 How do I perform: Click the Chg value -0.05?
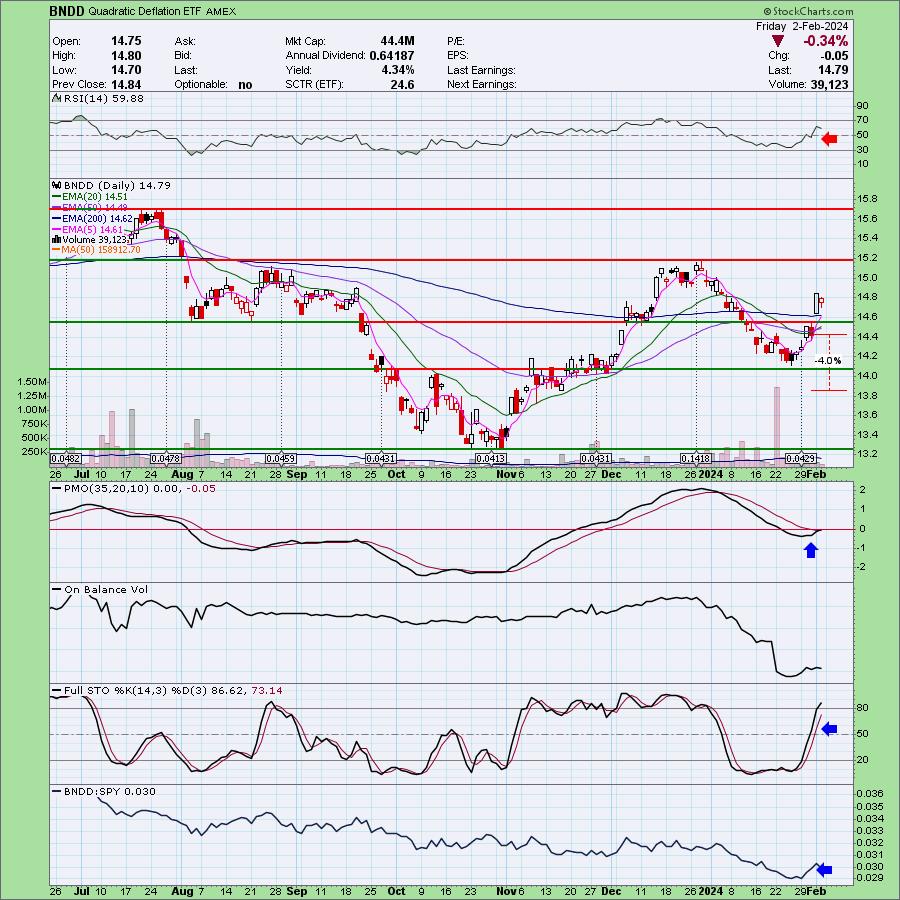pyautogui.click(x=835, y=56)
